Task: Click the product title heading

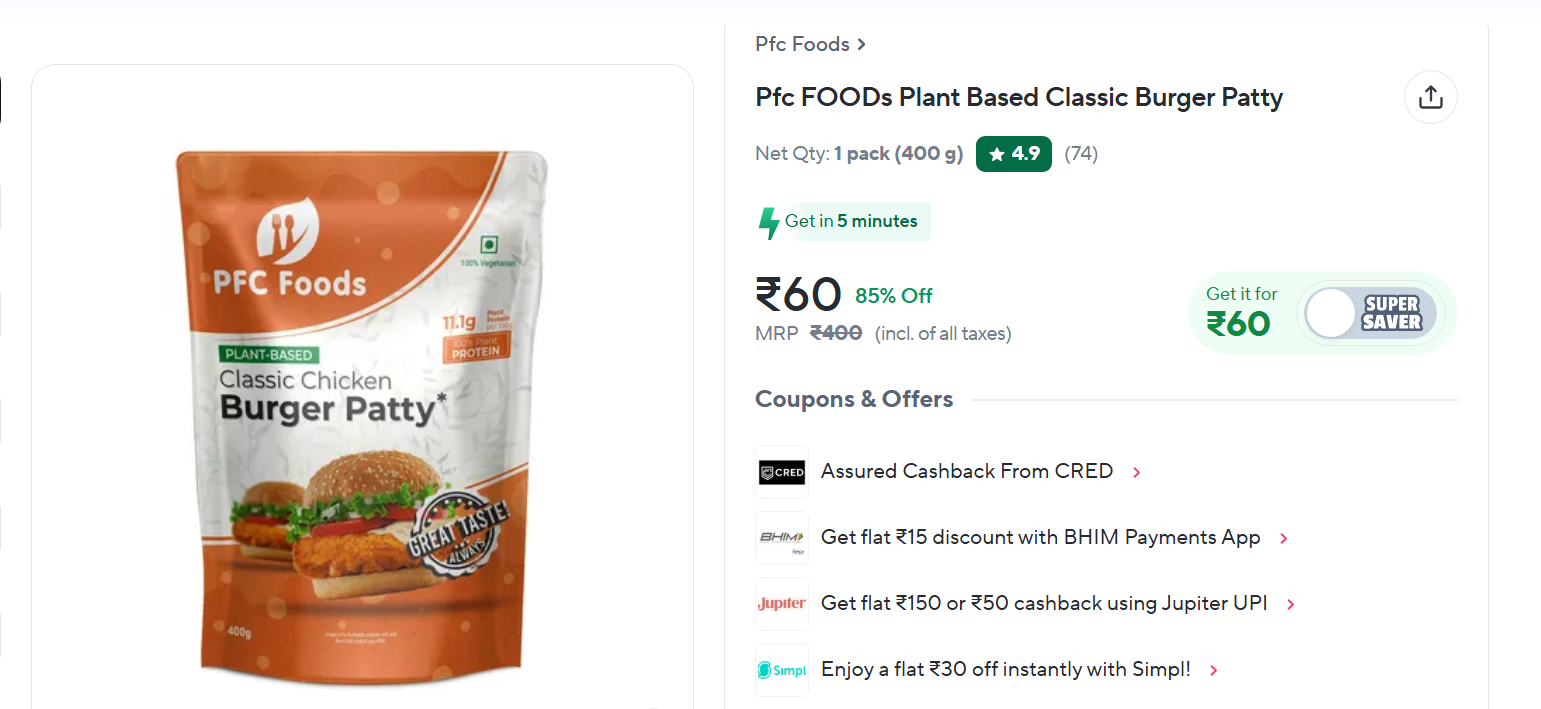Action: [1018, 97]
